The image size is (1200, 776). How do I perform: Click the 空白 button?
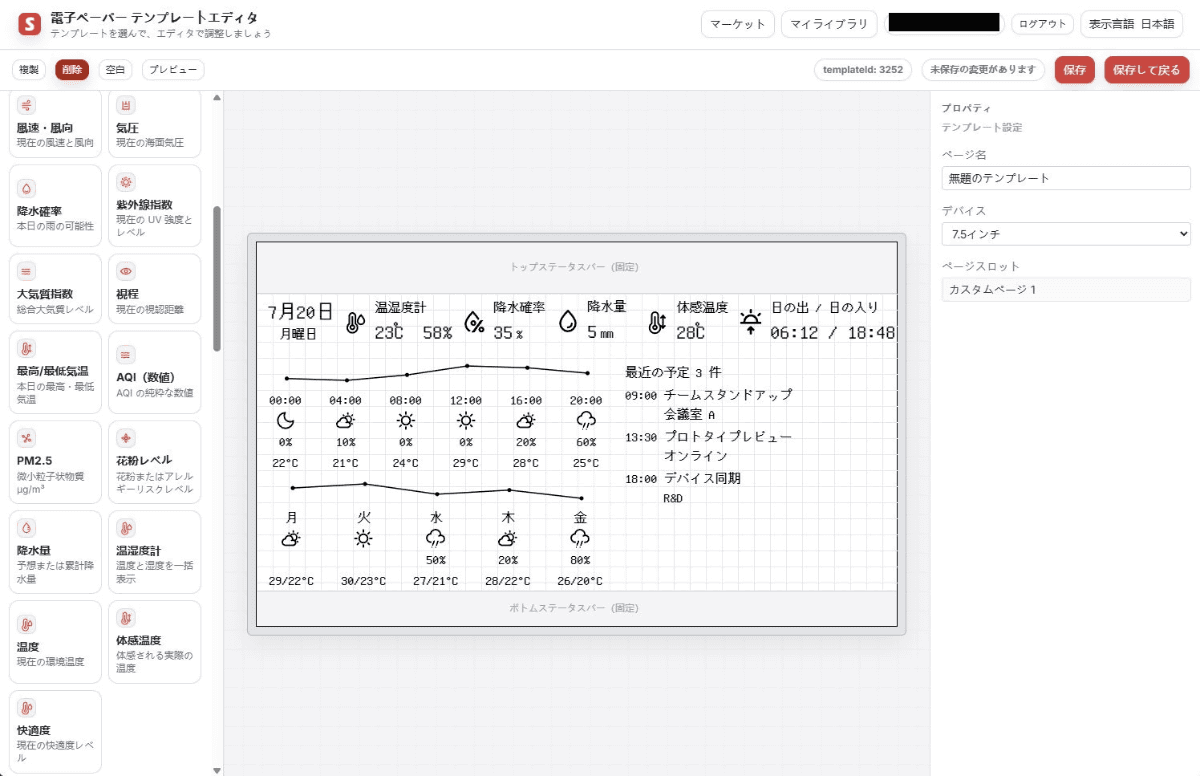115,70
